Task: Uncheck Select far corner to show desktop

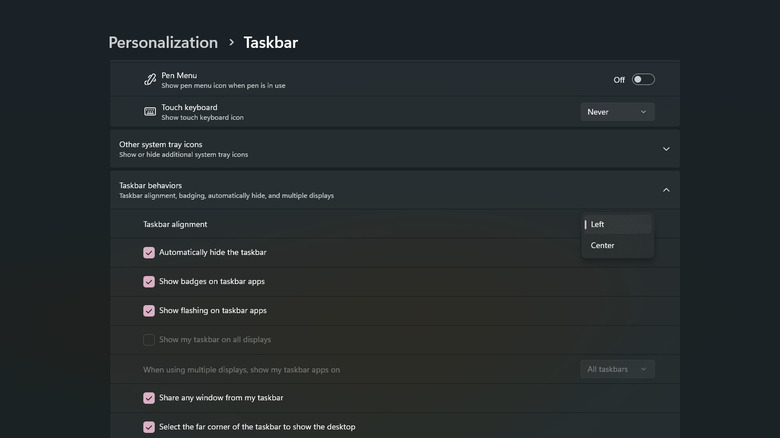Action: (x=149, y=427)
